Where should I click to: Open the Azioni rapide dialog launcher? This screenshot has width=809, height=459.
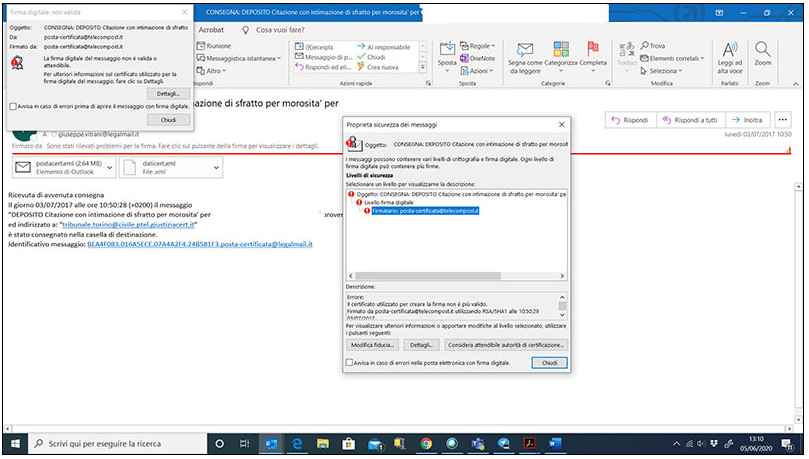(x=428, y=83)
